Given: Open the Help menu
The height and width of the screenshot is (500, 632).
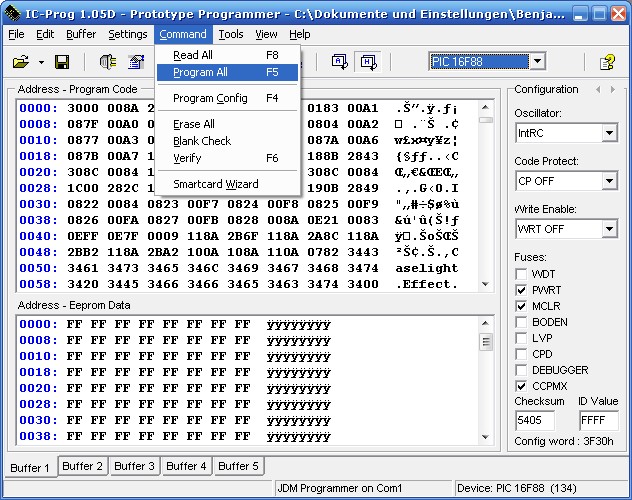Looking at the screenshot, I should pyautogui.click(x=299, y=34).
